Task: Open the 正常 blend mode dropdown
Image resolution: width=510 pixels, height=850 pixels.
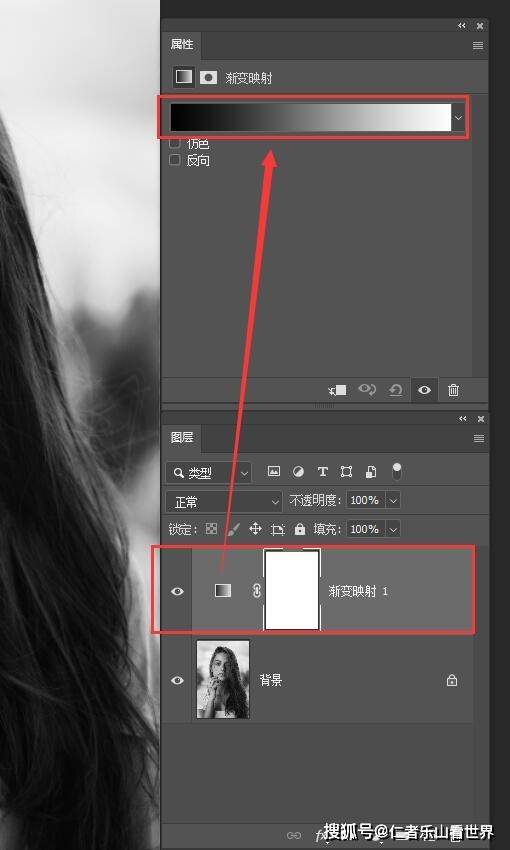Action: point(224,502)
